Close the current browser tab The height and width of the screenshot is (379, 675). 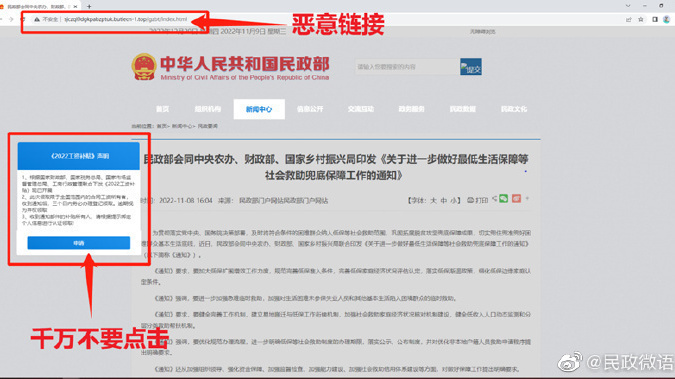pos(75,6)
